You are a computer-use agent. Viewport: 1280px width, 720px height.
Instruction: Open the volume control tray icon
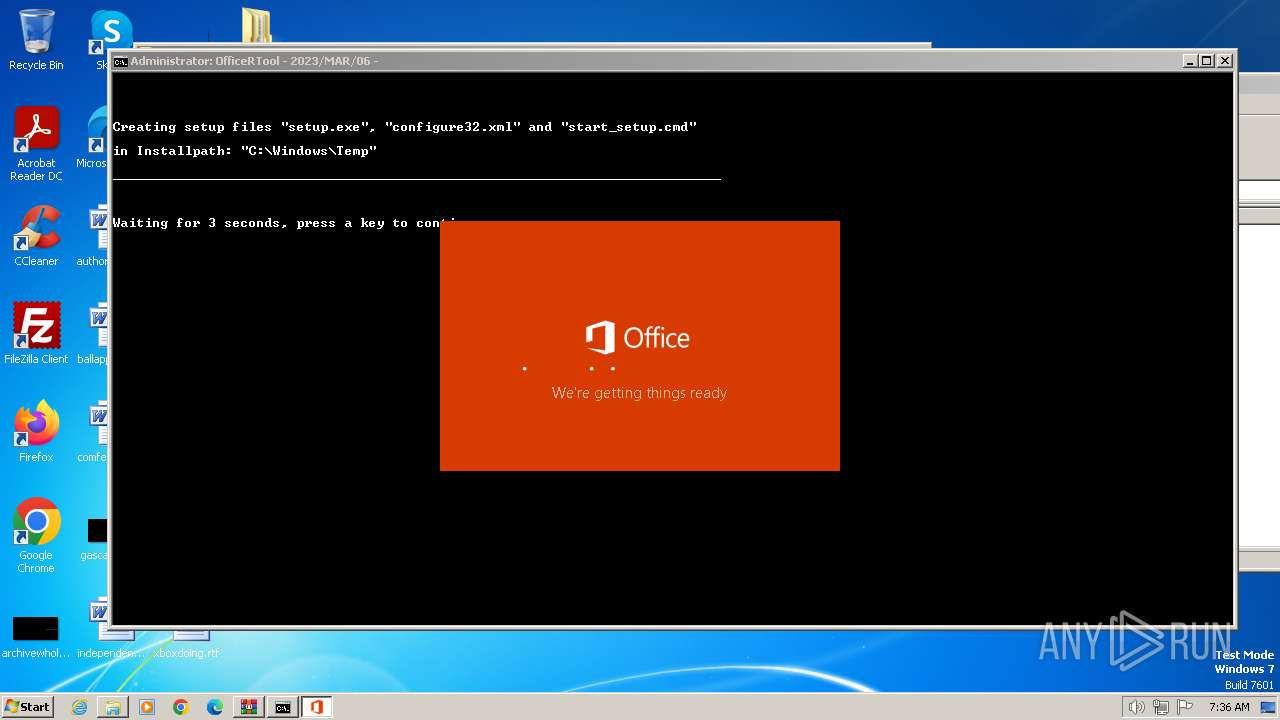[1136, 707]
